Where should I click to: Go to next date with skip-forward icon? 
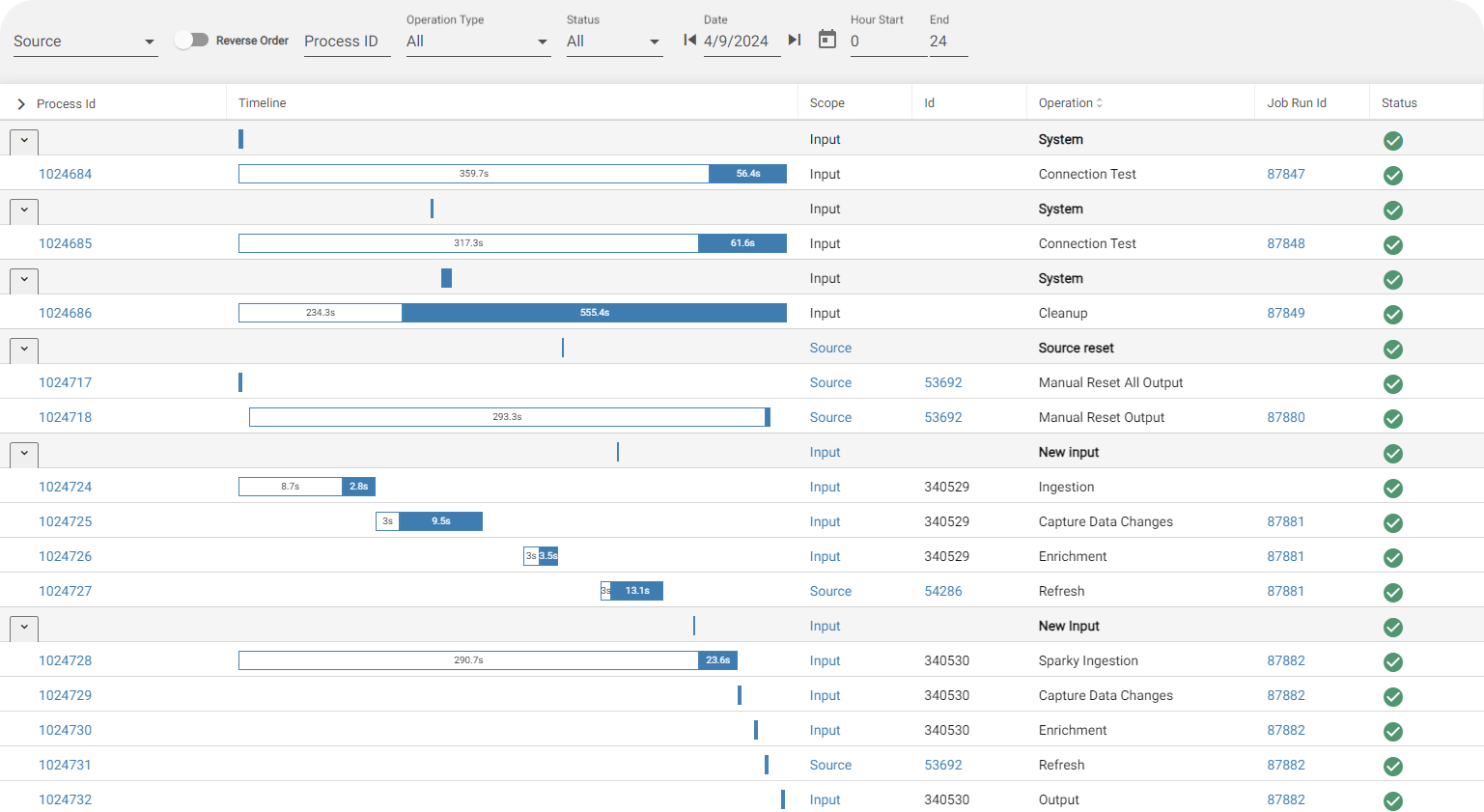pyautogui.click(x=795, y=40)
